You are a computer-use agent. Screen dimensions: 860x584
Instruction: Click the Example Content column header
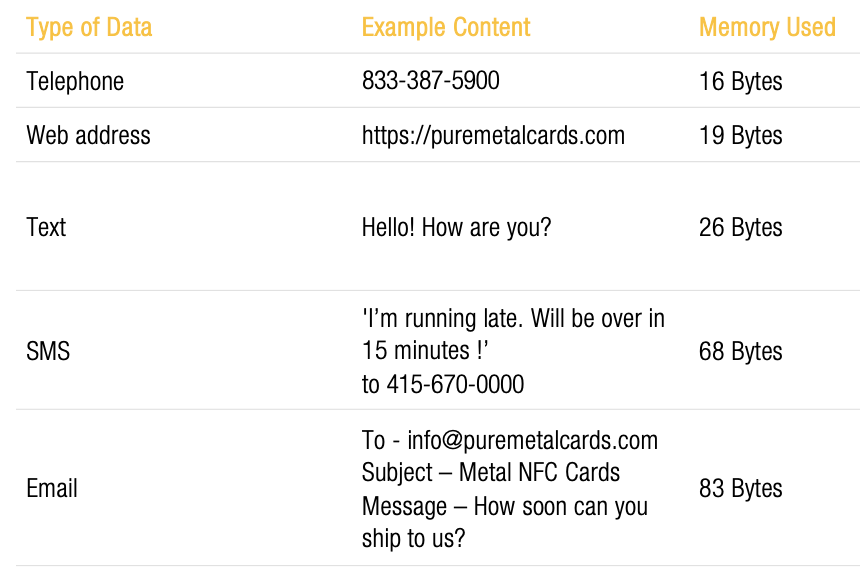coord(446,27)
